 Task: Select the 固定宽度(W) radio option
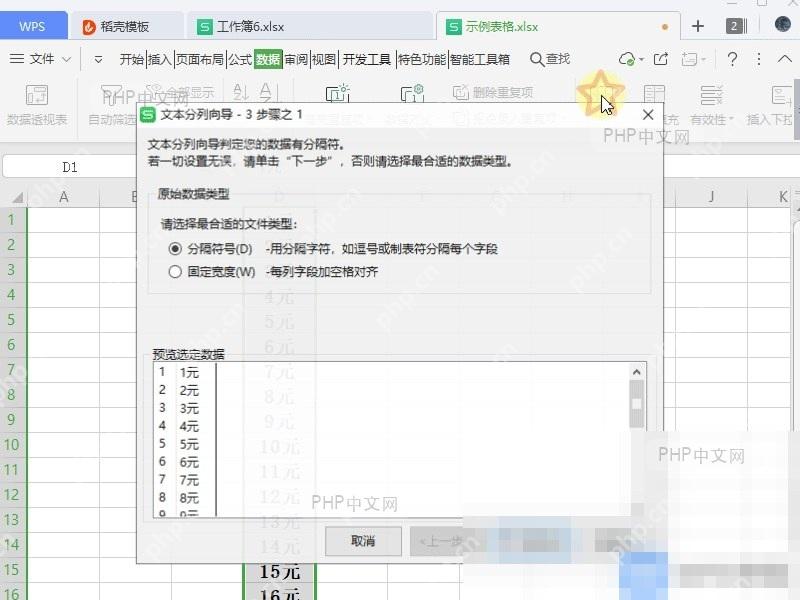(175, 271)
